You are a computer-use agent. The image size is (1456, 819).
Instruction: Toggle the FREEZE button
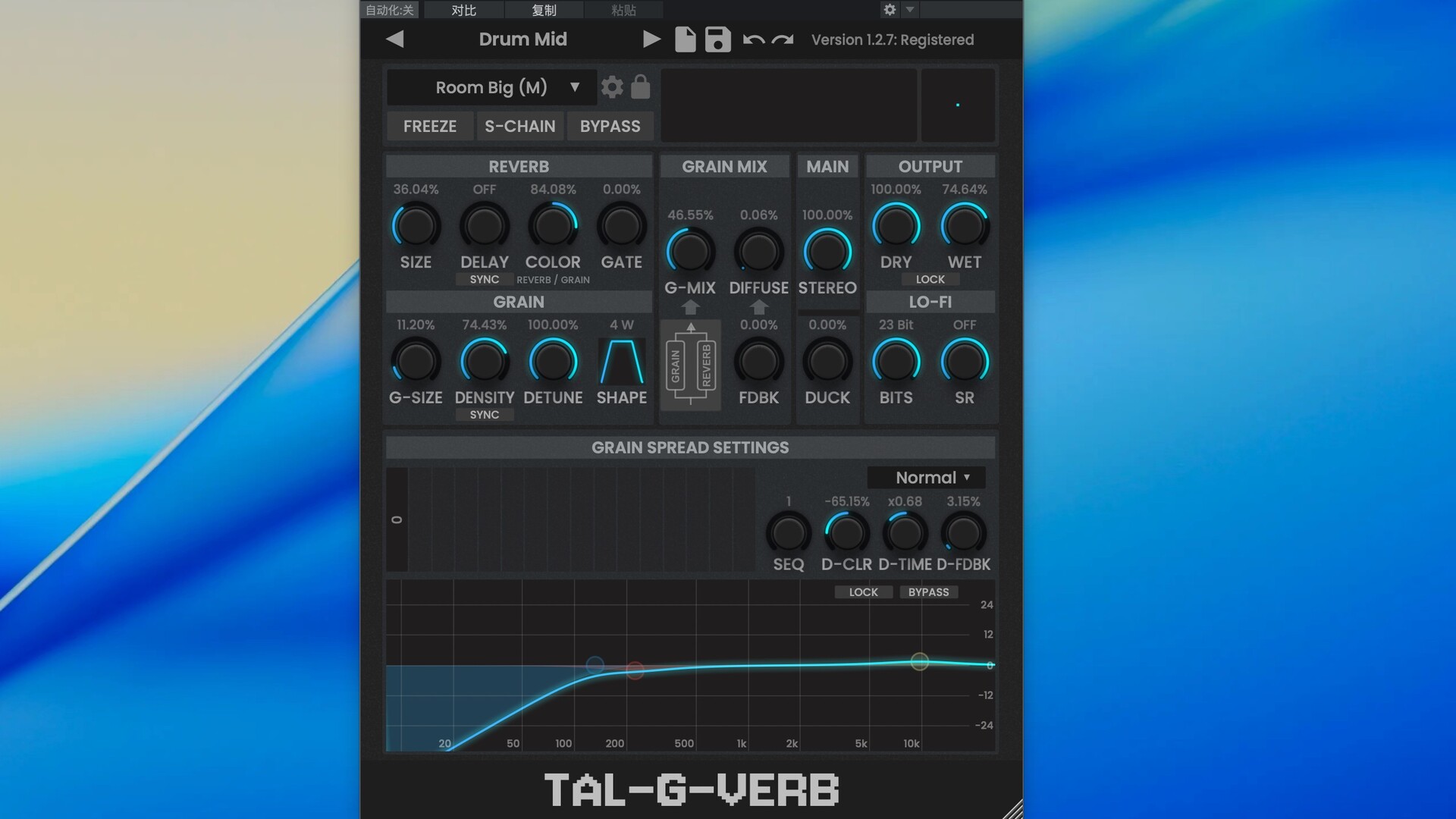click(430, 127)
